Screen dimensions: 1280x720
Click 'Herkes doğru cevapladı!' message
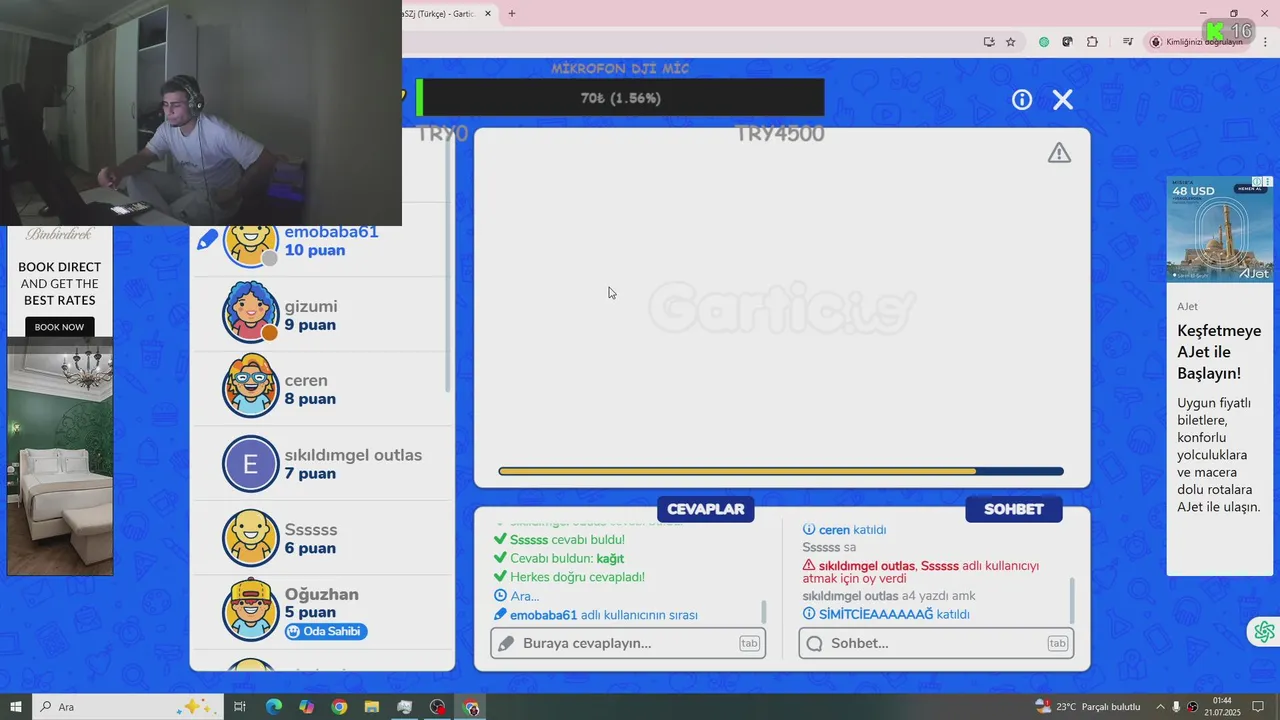coord(569,577)
